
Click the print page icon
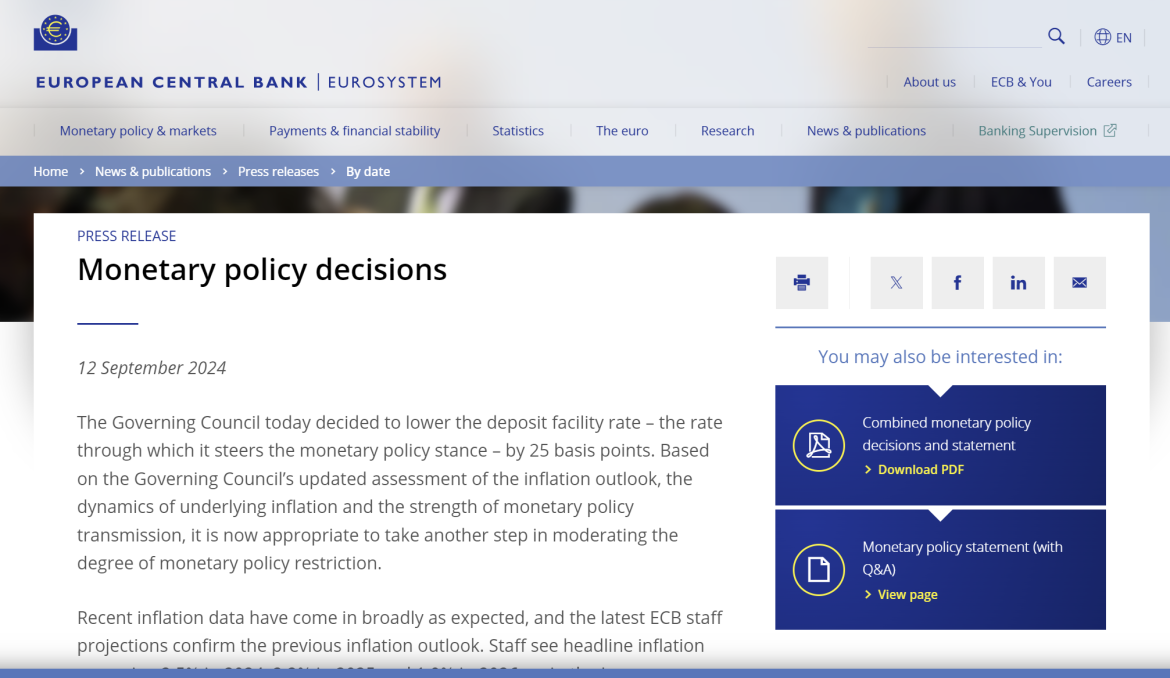coord(801,283)
